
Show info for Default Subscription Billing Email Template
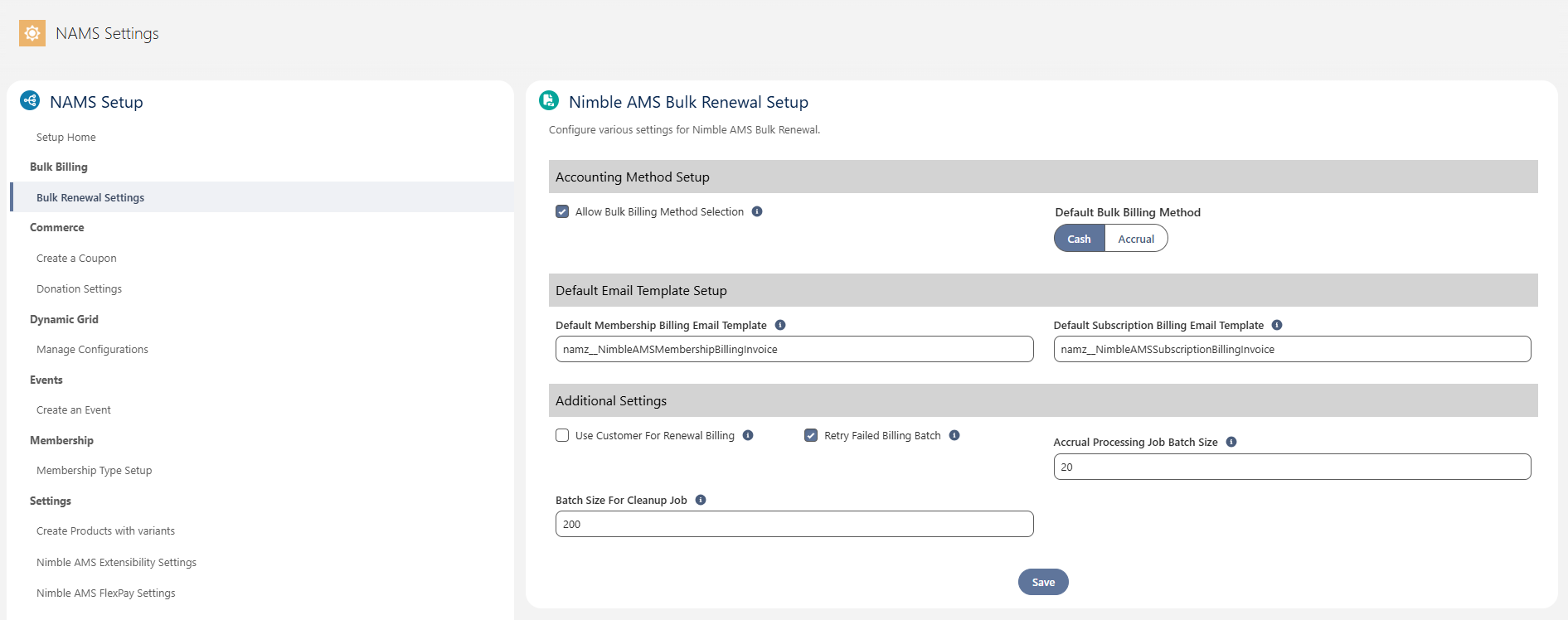tap(1277, 325)
